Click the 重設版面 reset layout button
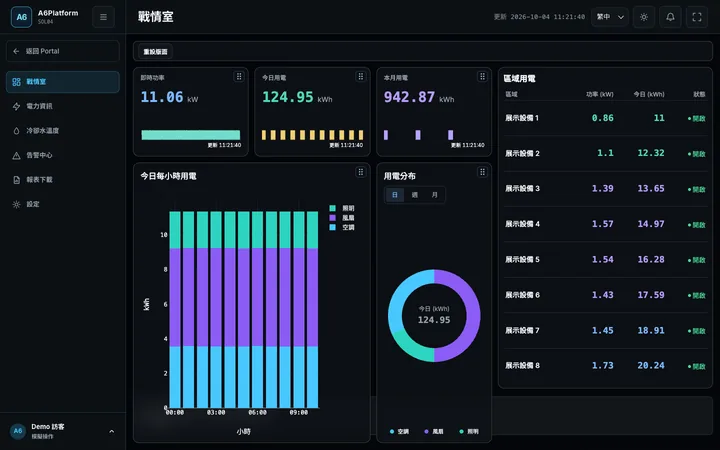Screen dimensions: 720x450 point(155,52)
